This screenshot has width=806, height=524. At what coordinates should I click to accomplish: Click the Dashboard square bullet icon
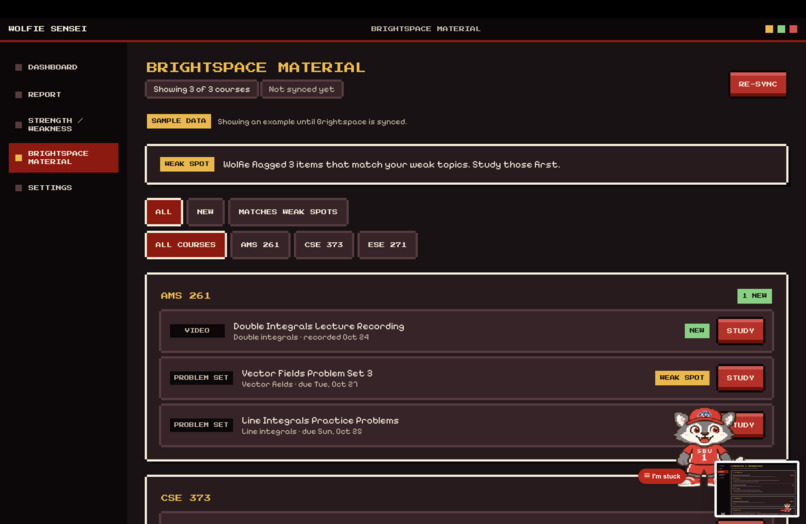pyautogui.click(x=19, y=67)
